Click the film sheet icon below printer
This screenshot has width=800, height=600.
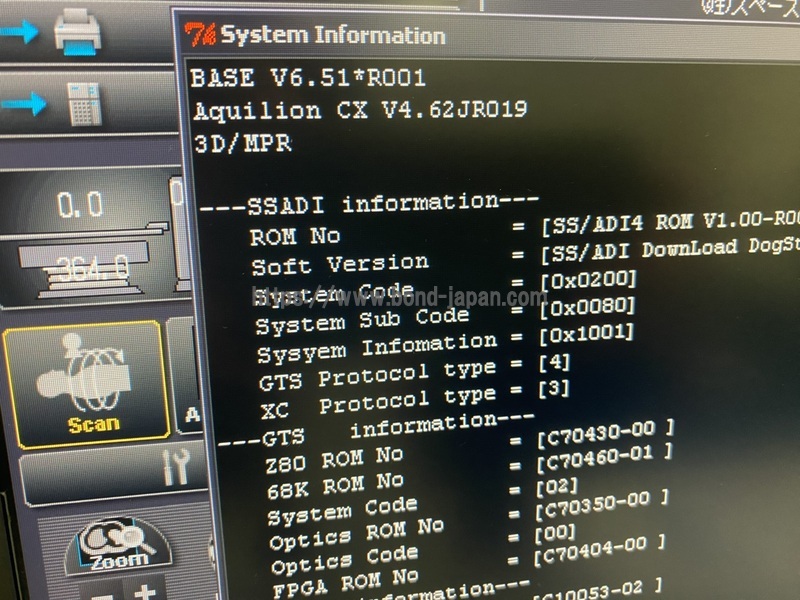point(86,104)
